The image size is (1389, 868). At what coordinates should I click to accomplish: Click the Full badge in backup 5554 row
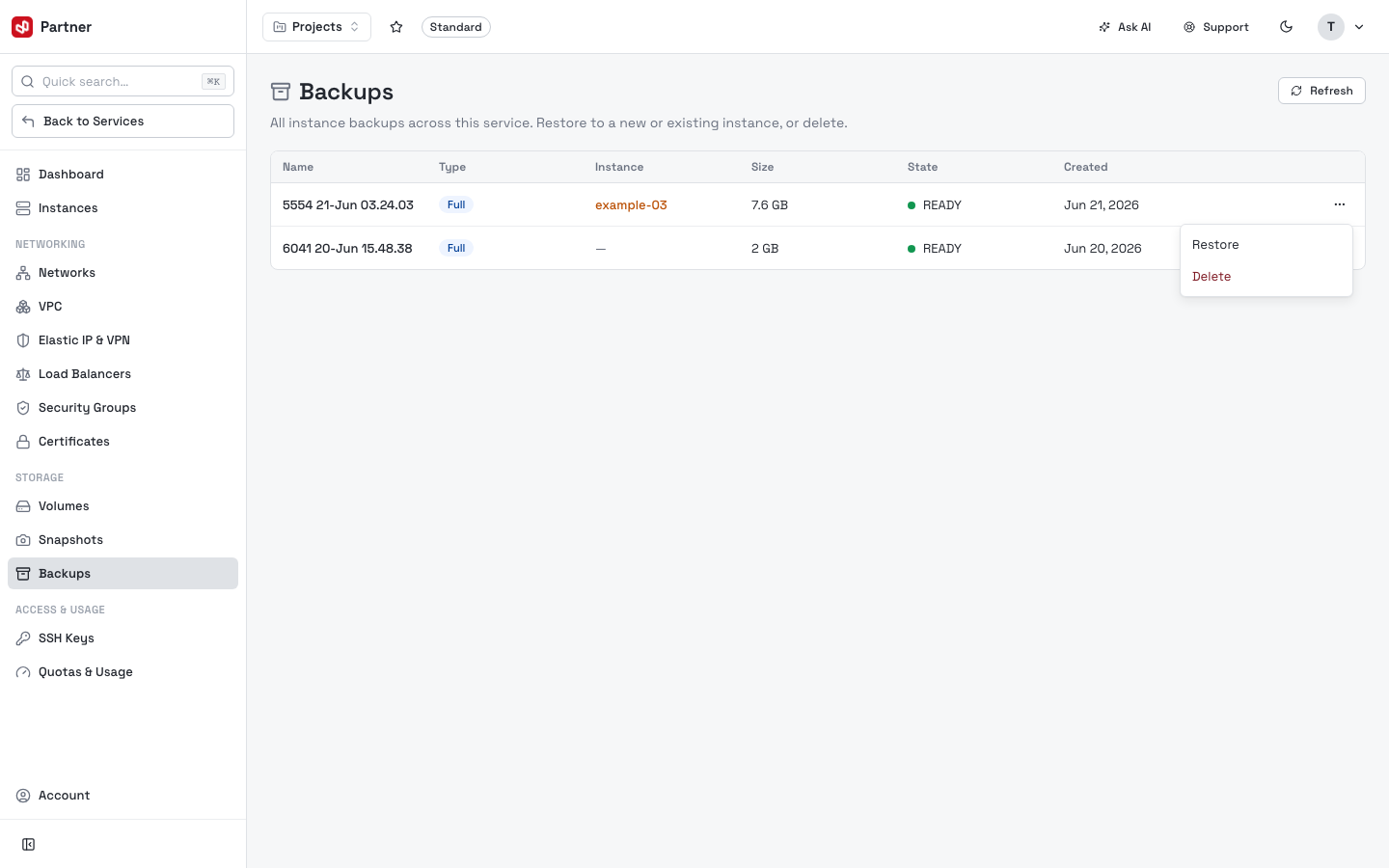click(456, 204)
